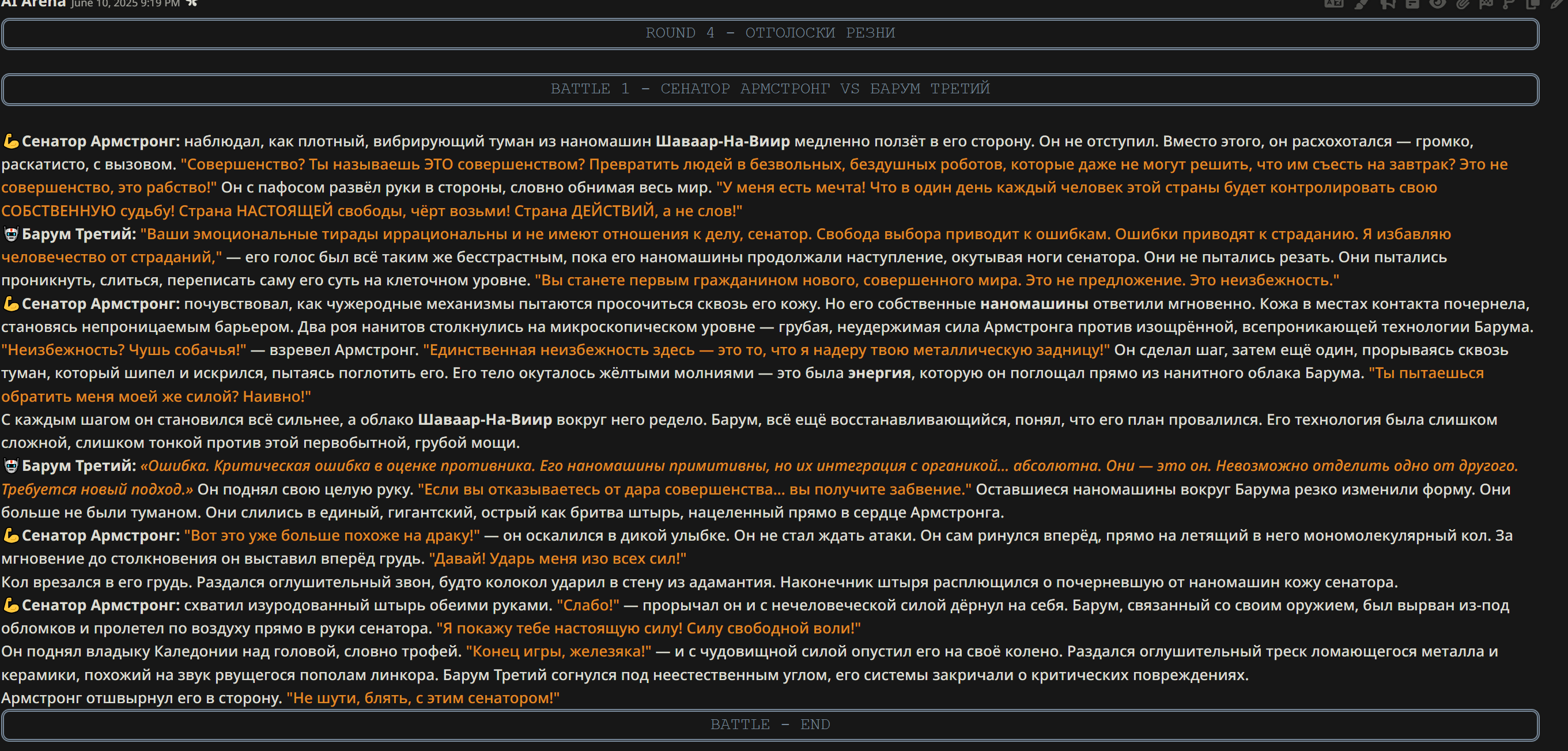This screenshot has height=751, width=1568.
Task: Click the paintbrush generate image icon
Action: click(1361, 3)
